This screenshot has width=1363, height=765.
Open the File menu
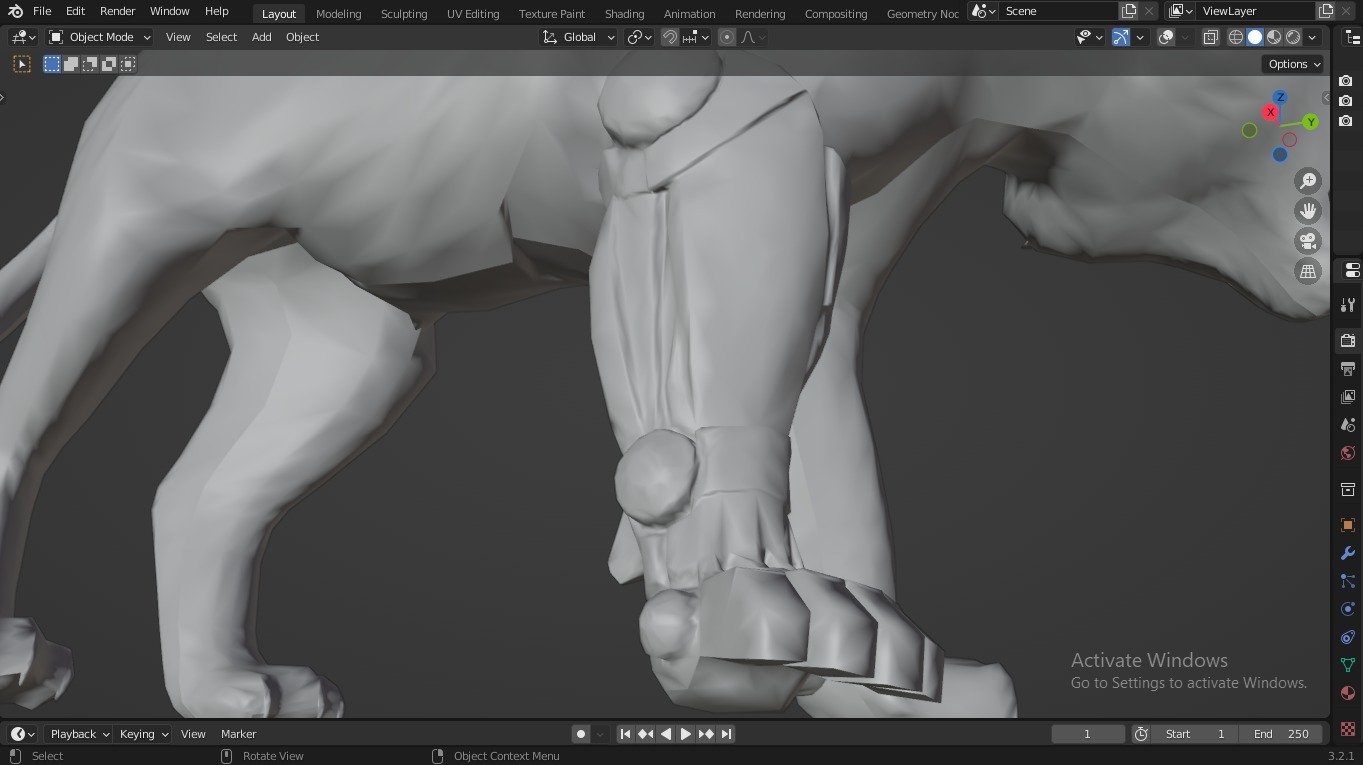point(42,11)
